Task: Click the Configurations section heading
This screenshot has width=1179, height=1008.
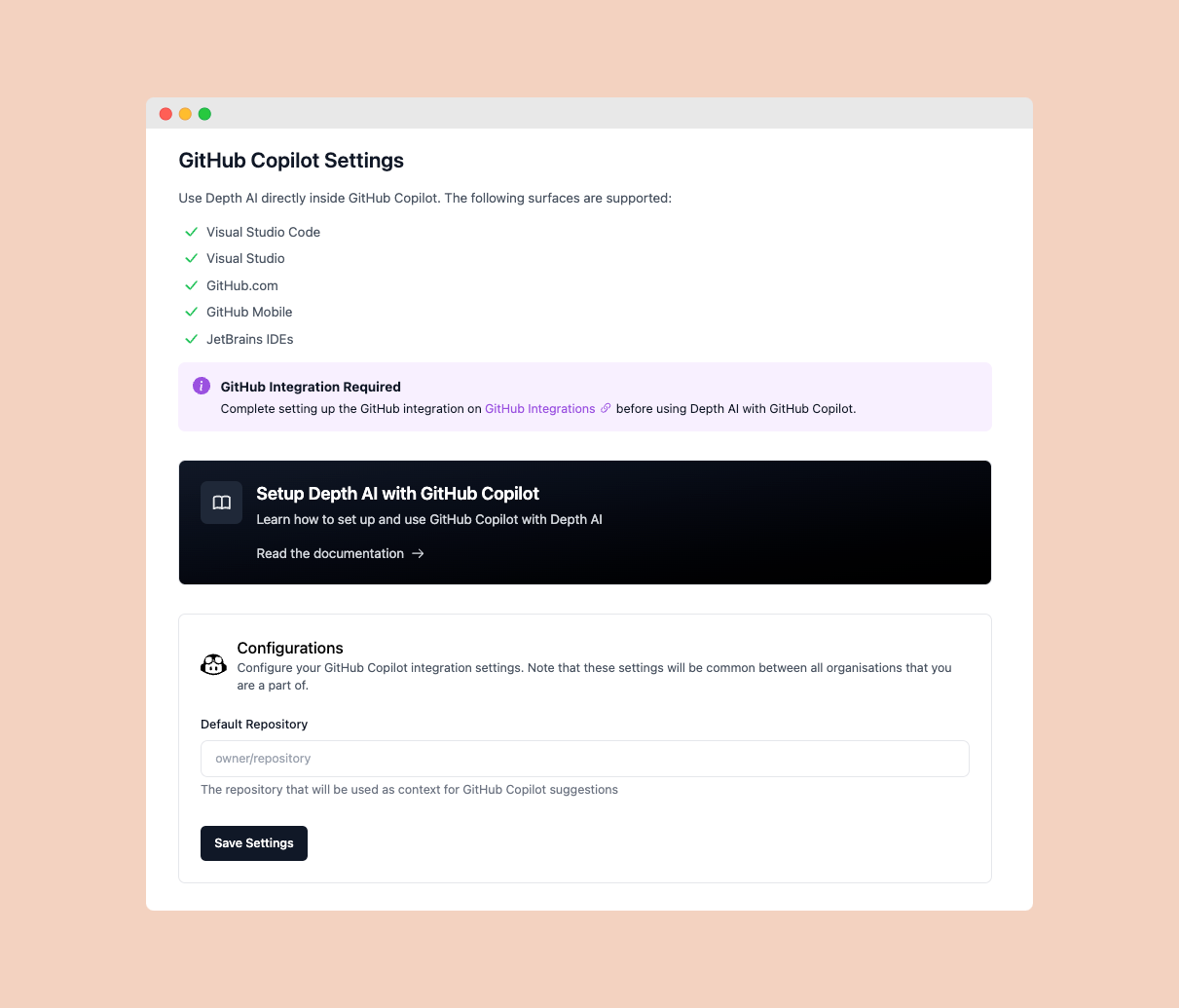Action: [289, 648]
